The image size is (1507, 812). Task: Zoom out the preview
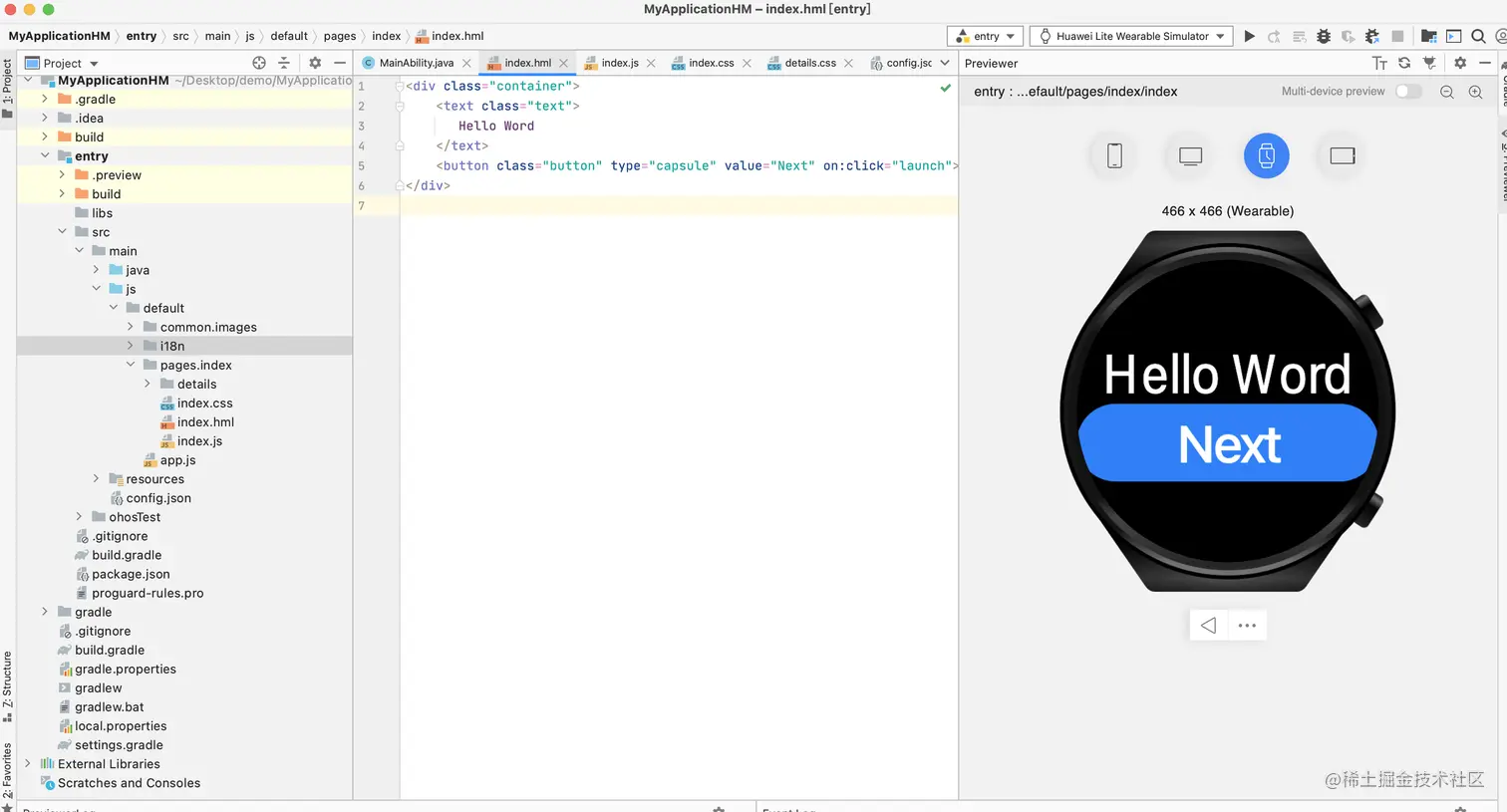[1447, 92]
